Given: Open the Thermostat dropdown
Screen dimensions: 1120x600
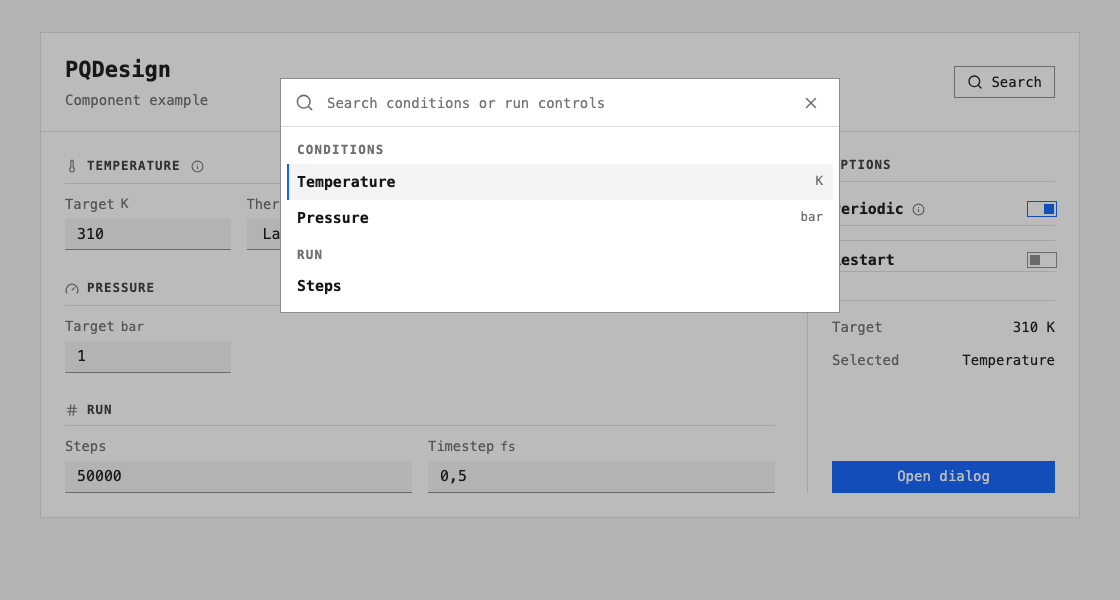Looking at the screenshot, I should pos(264,234).
